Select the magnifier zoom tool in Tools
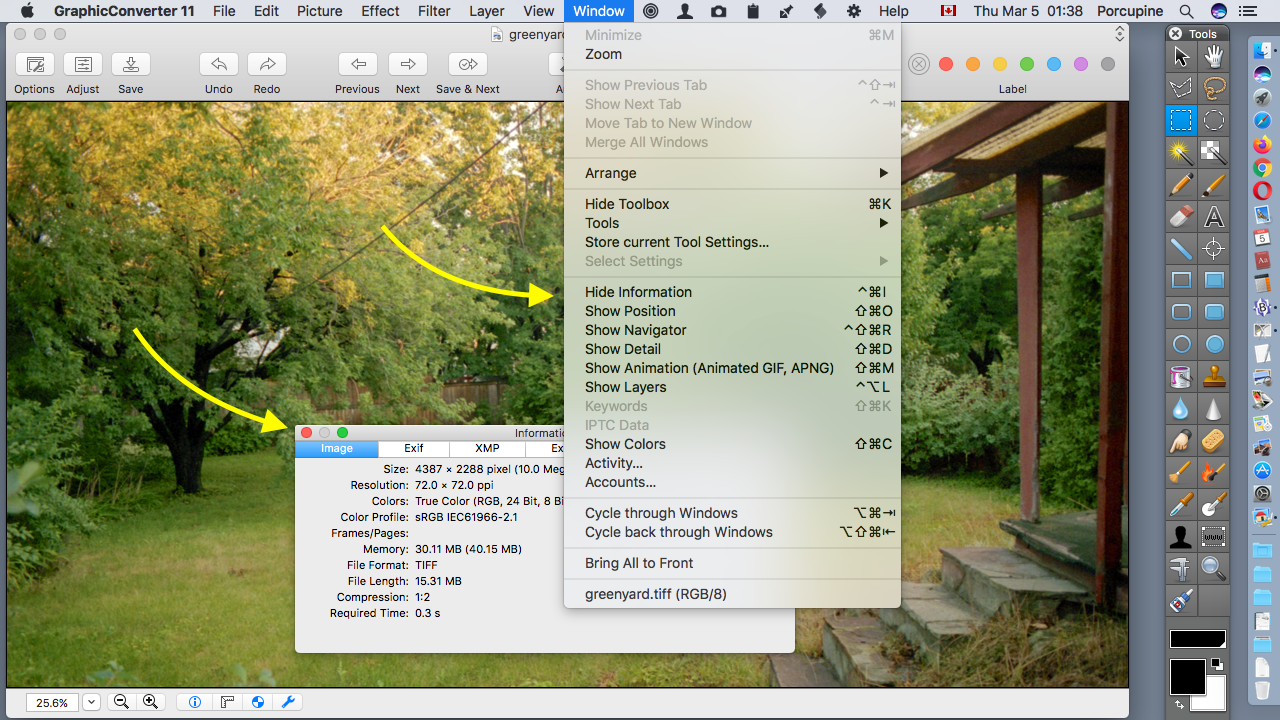The height and width of the screenshot is (720, 1280). pos(1214,569)
